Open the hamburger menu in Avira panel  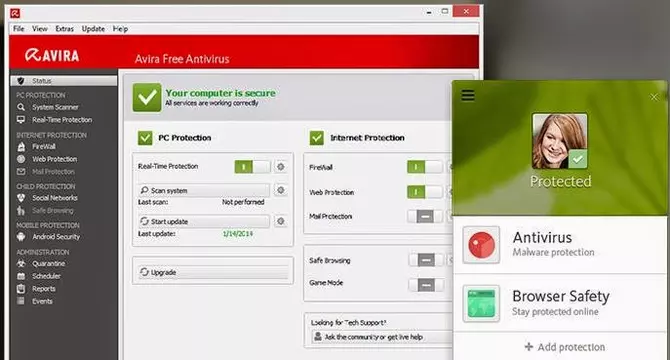click(468, 96)
